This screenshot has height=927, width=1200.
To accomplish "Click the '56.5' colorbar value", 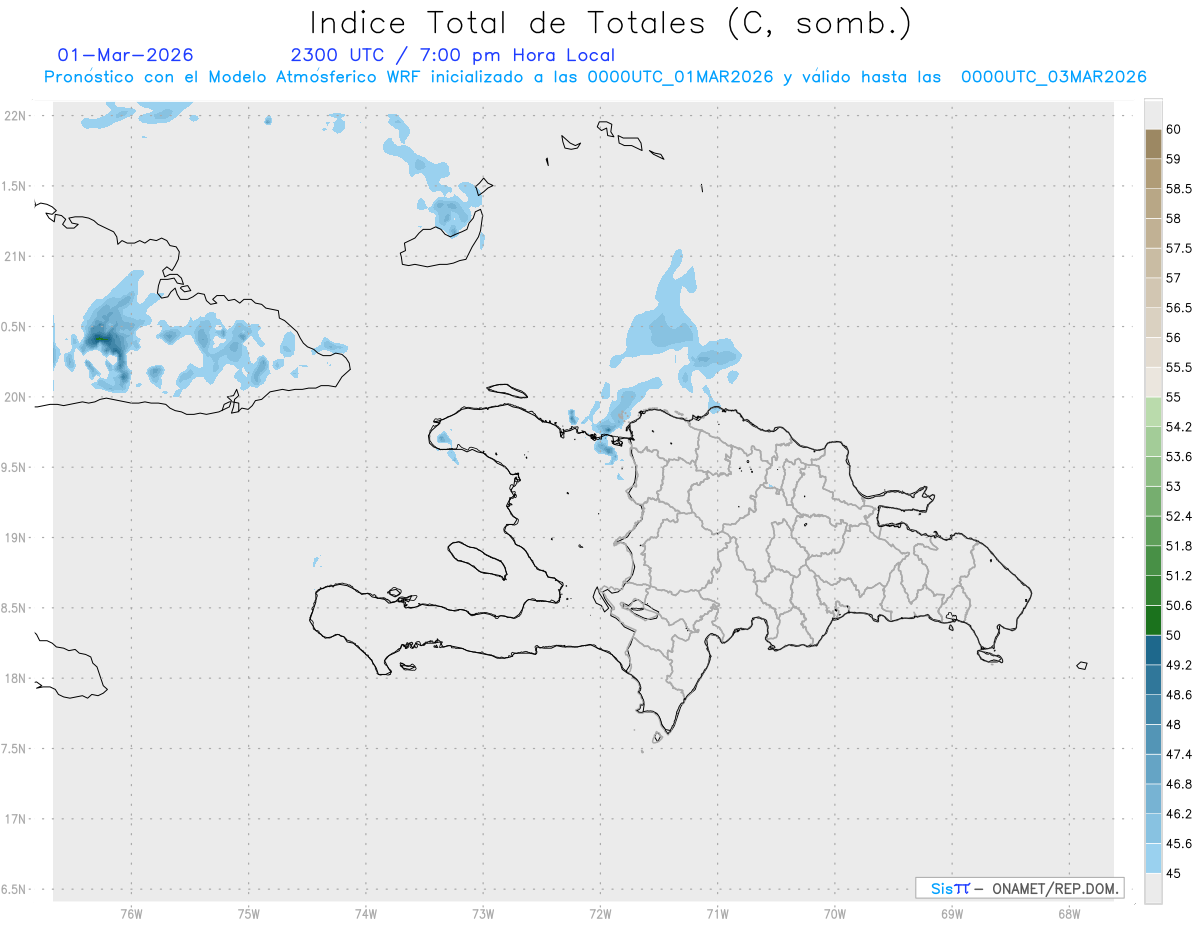I will click(x=1178, y=308).
